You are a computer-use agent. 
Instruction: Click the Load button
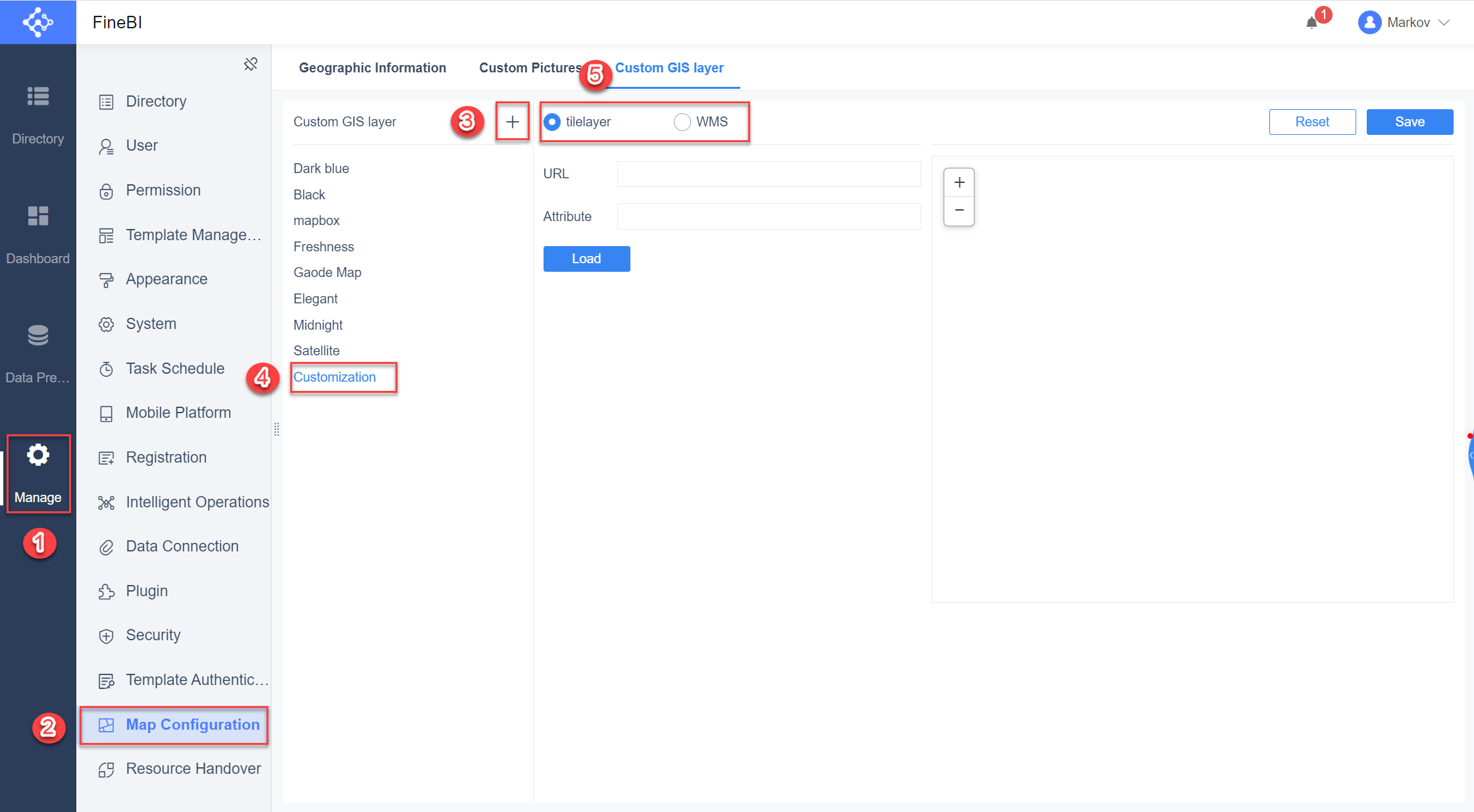pyautogui.click(x=586, y=259)
